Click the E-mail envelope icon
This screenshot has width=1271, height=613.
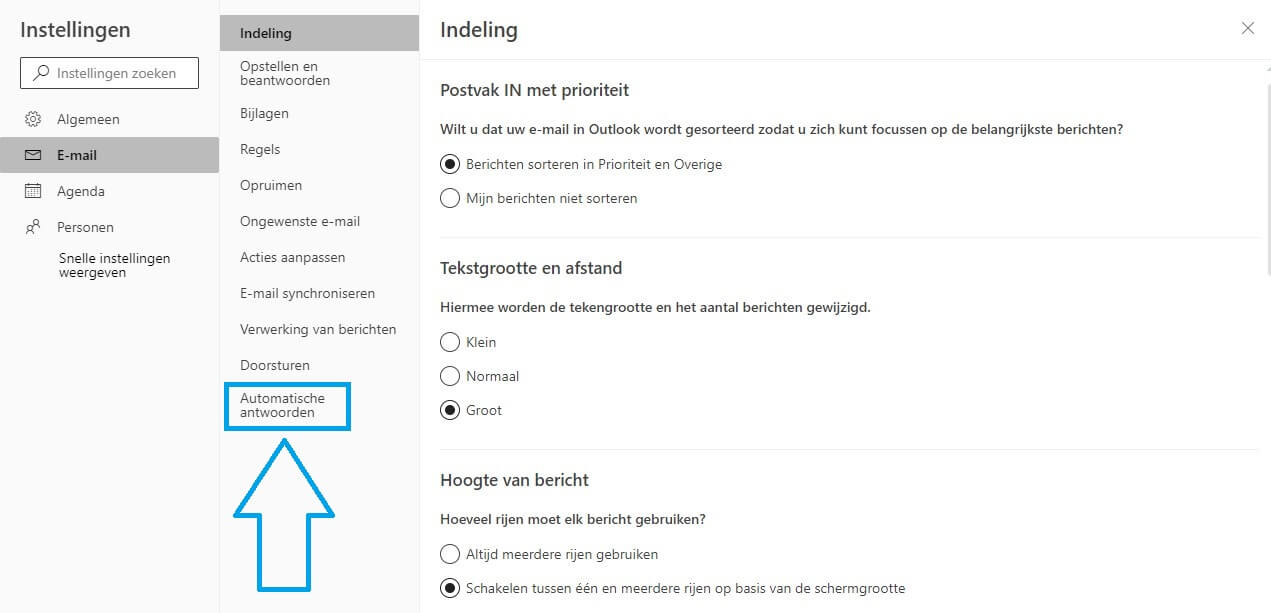[x=31, y=155]
